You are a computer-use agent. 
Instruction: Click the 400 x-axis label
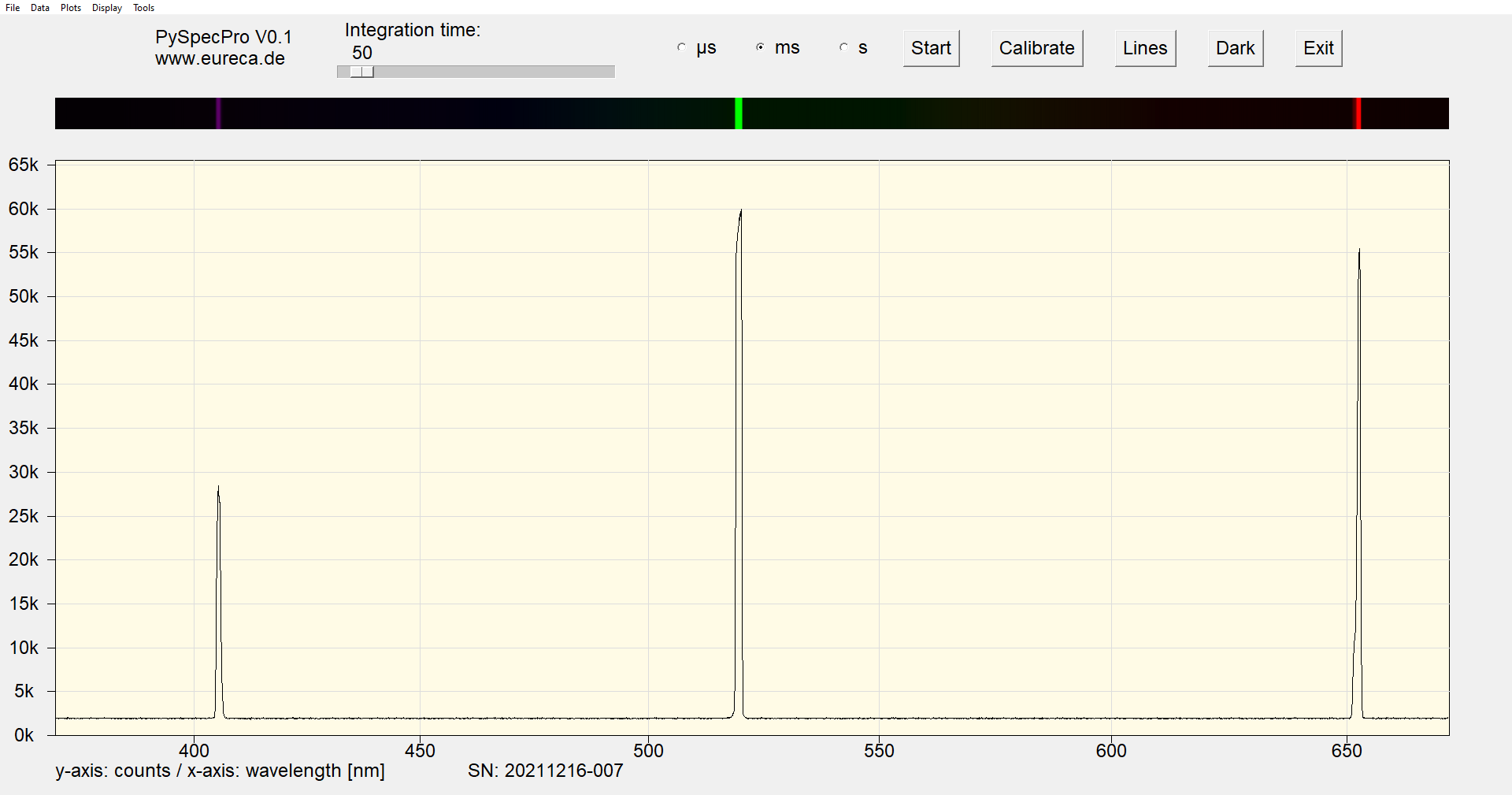(194, 751)
